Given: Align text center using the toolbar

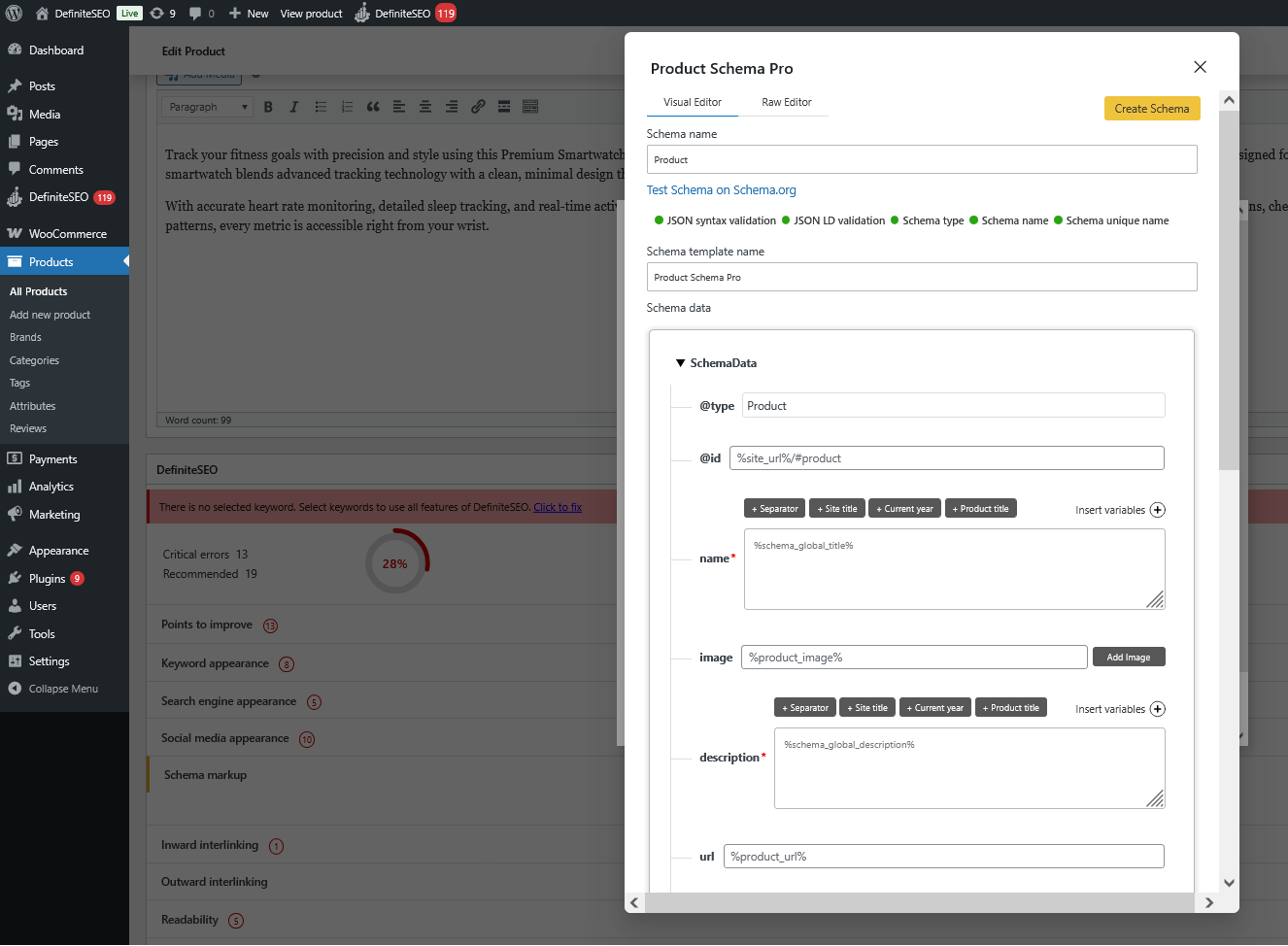Looking at the screenshot, I should (425, 107).
